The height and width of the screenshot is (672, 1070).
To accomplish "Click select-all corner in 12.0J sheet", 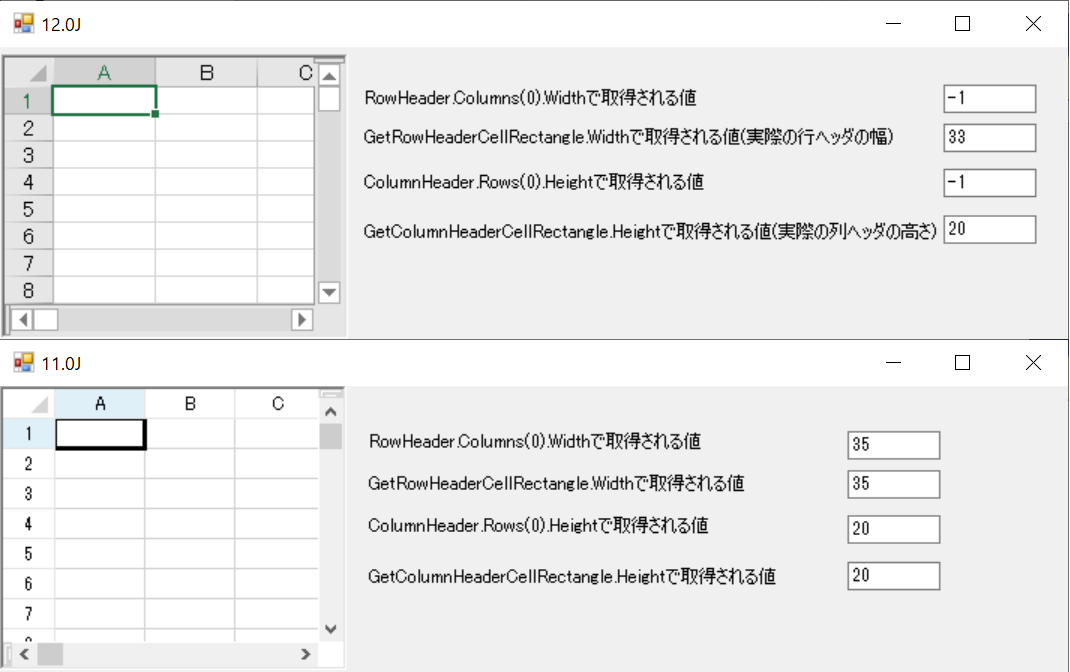I will click(x=29, y=73).
